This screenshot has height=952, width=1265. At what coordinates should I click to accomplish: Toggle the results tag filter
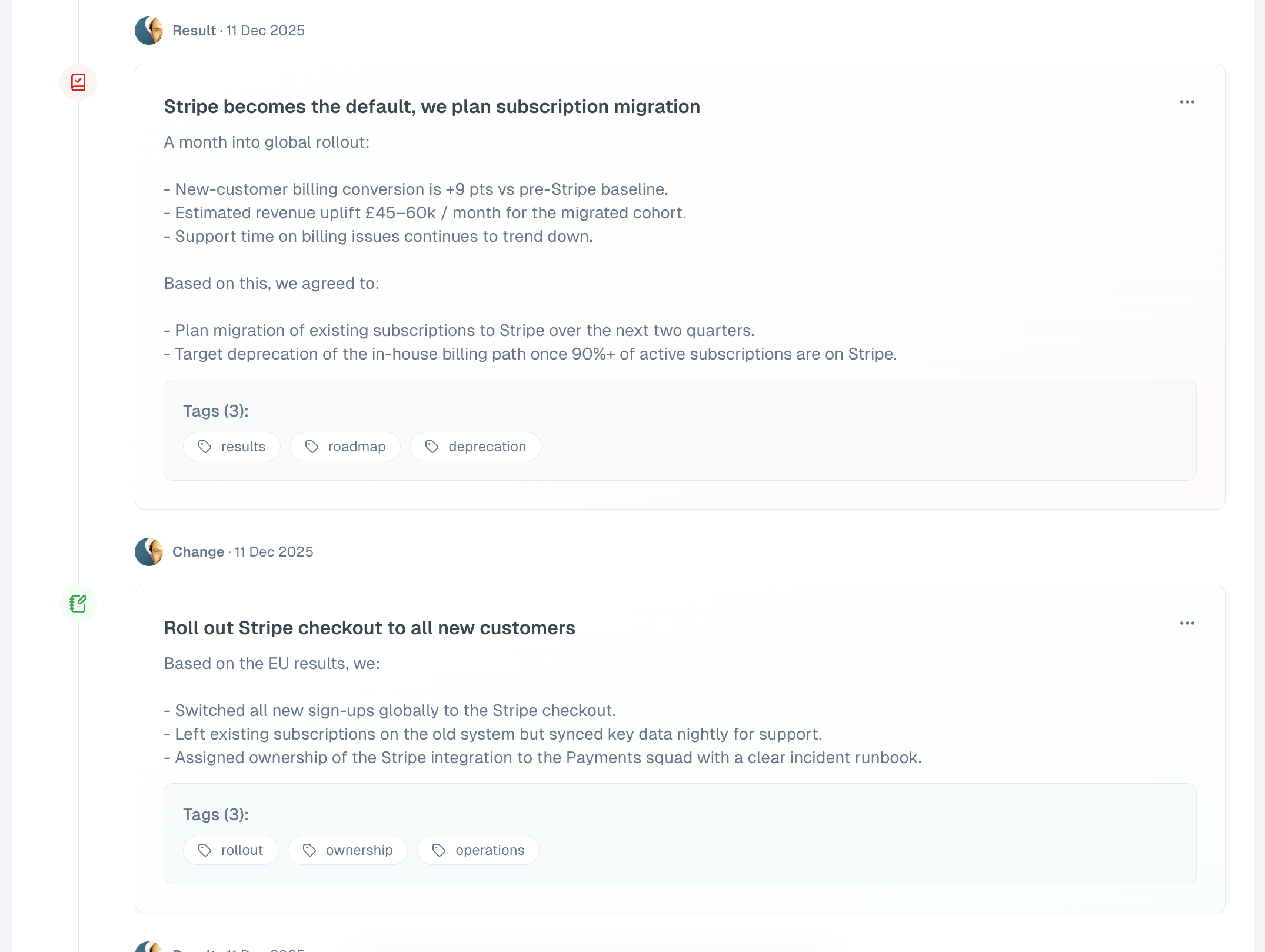pyautogui.click(x=231, y=447)
